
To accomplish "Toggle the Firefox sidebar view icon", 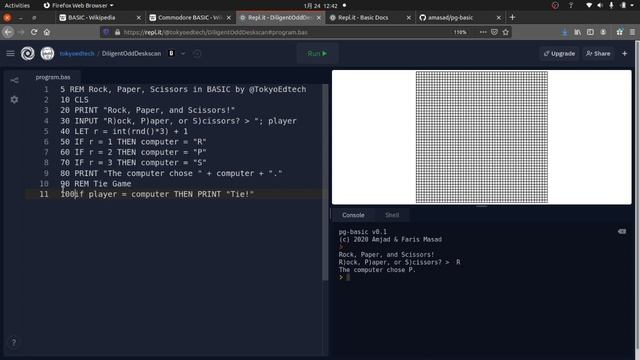I will 590,32.
